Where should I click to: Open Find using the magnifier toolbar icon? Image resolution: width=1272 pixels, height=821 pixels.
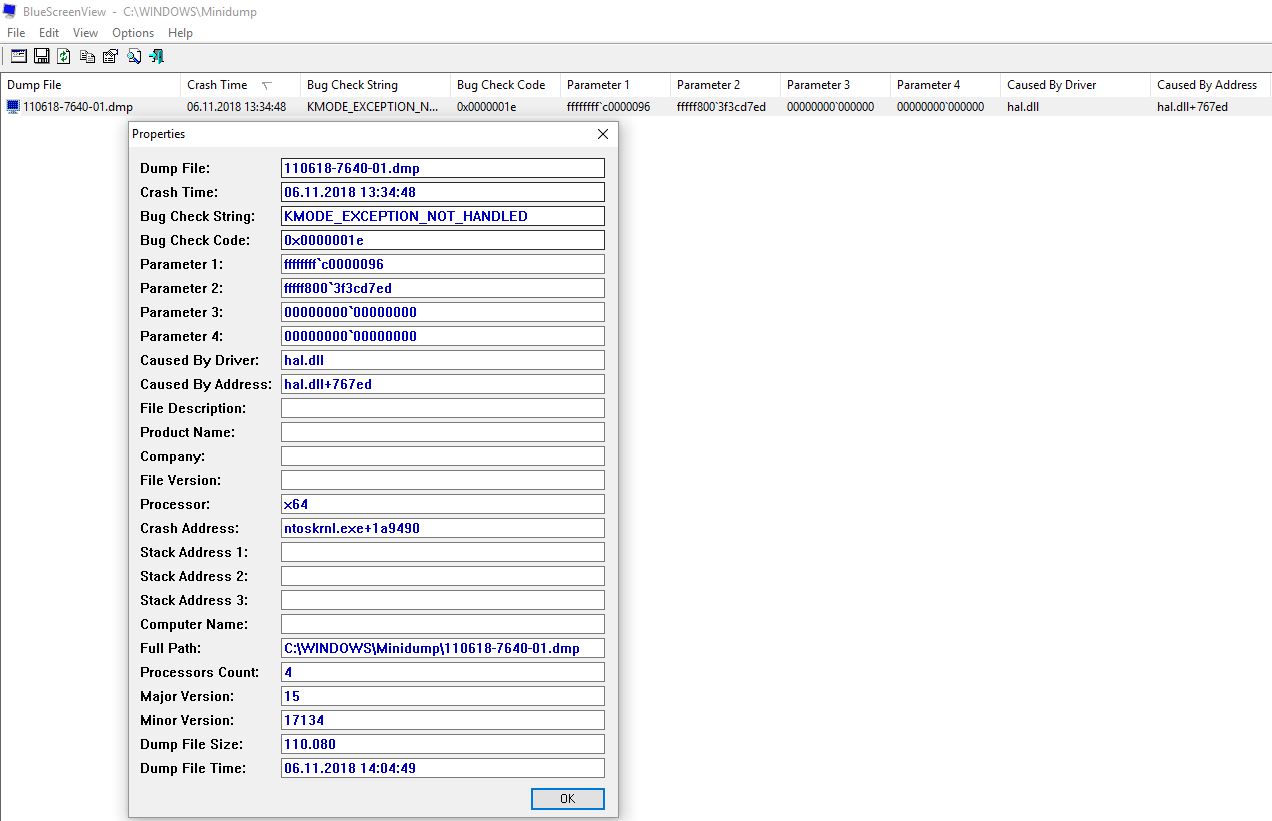pyautogui.click(x=134, y=56)
